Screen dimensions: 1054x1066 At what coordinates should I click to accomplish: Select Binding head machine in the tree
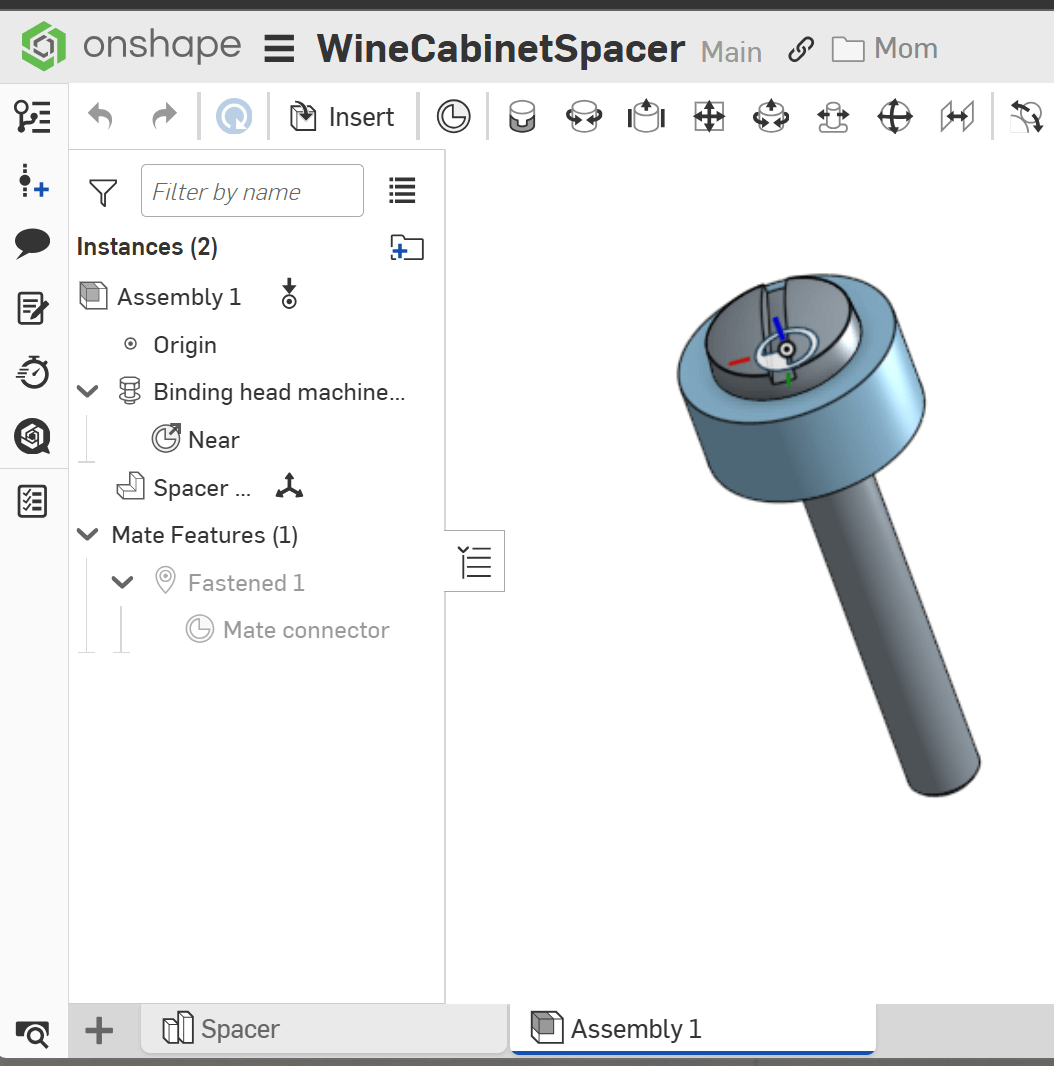pos(279,392)
